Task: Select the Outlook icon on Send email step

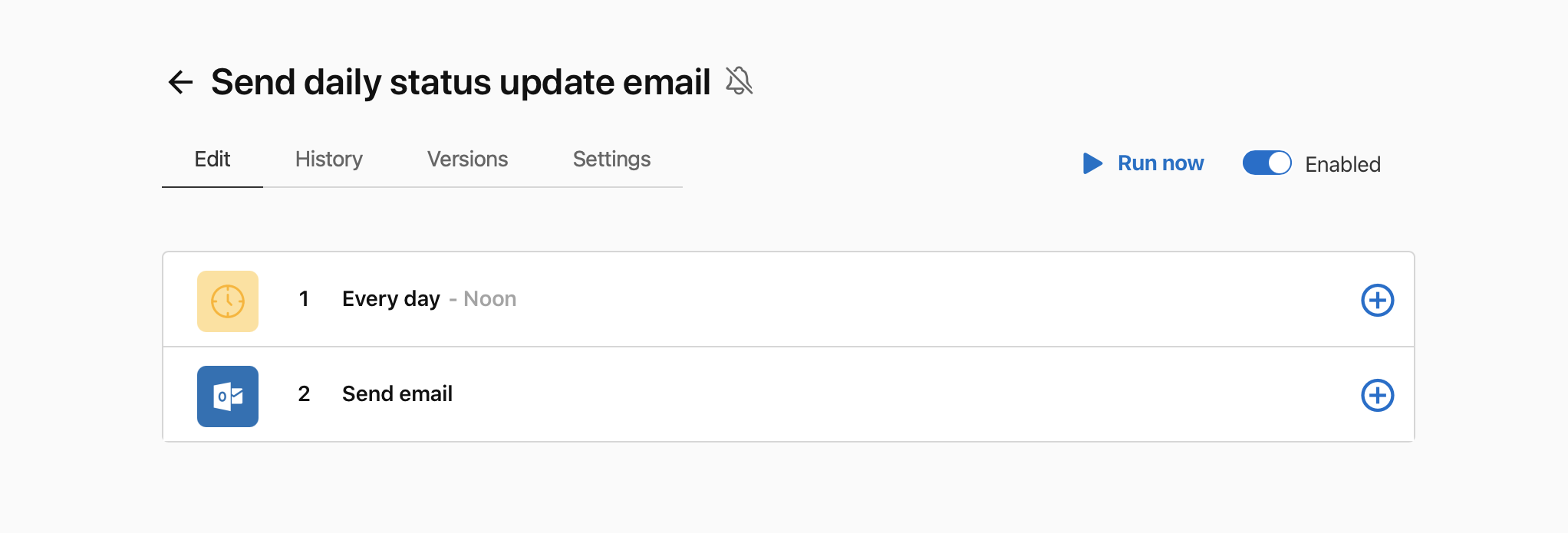Action: 227,396
